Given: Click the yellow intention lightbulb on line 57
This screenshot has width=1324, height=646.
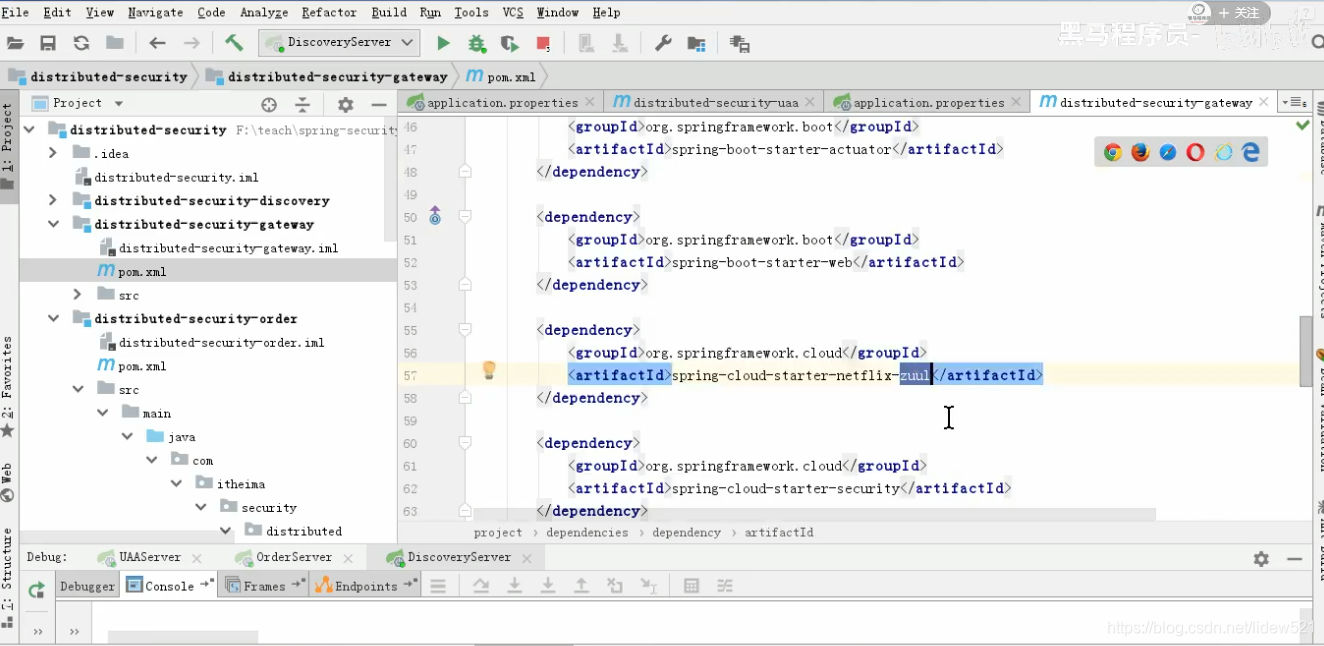Looking at the screenshot, I should [x=489, y=371].
